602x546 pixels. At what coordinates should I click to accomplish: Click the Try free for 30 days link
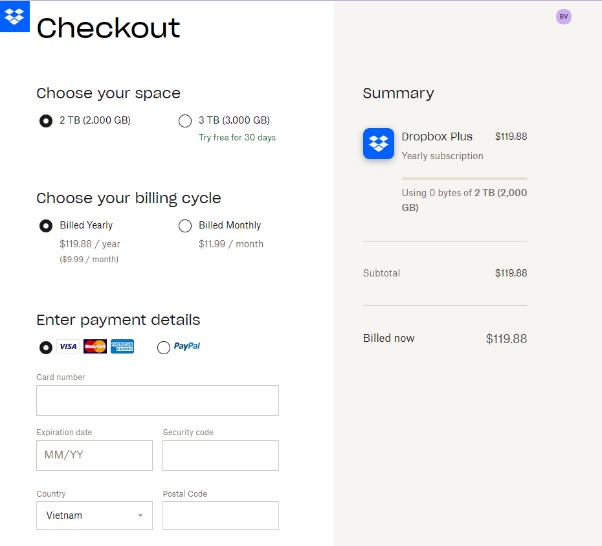click(237, 137)
